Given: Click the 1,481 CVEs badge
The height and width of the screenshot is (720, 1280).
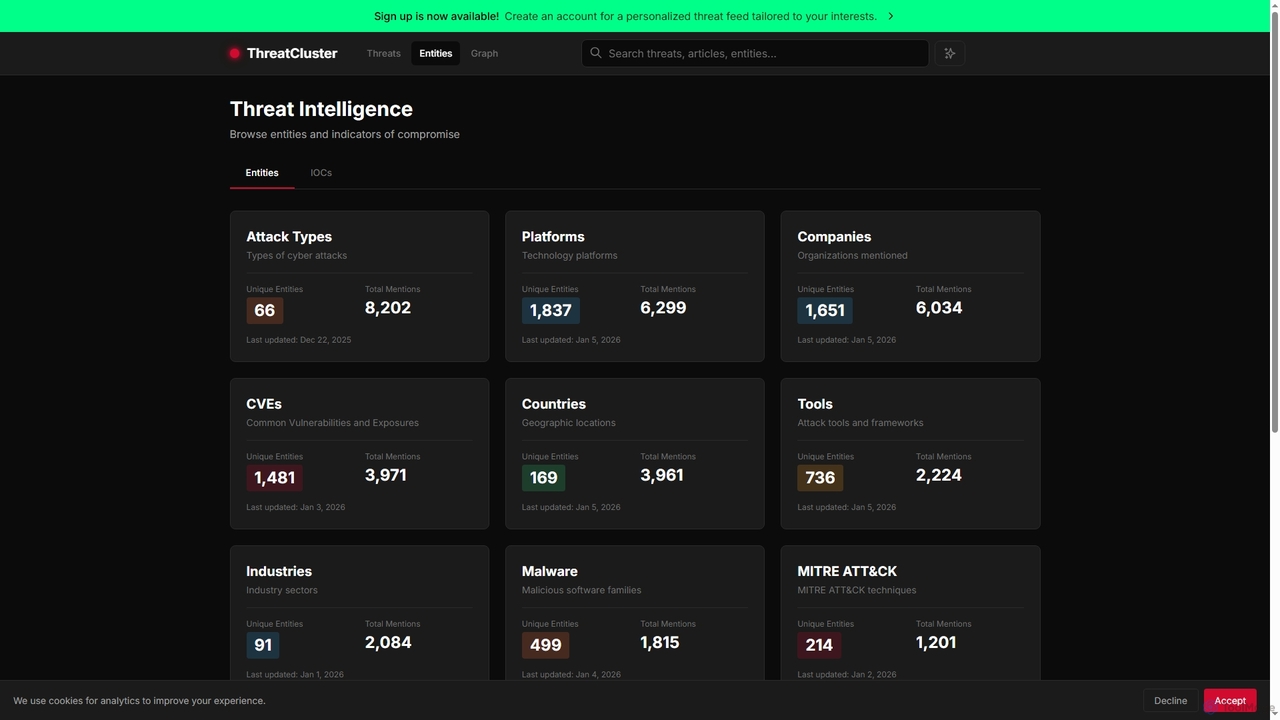Looking at the screenshot, I should 275,478.
